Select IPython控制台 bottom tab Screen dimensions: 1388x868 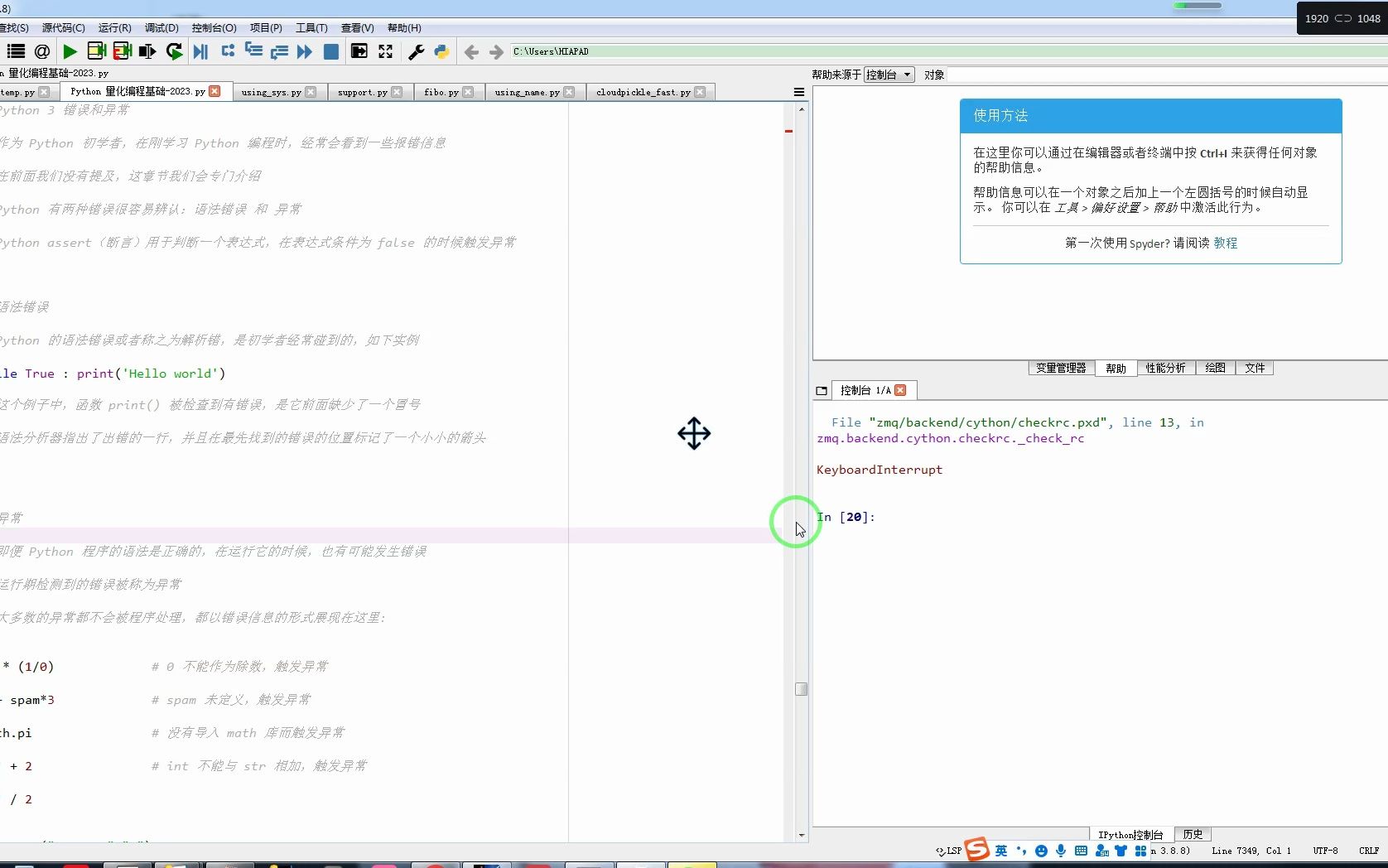[x=1130, y=835]
